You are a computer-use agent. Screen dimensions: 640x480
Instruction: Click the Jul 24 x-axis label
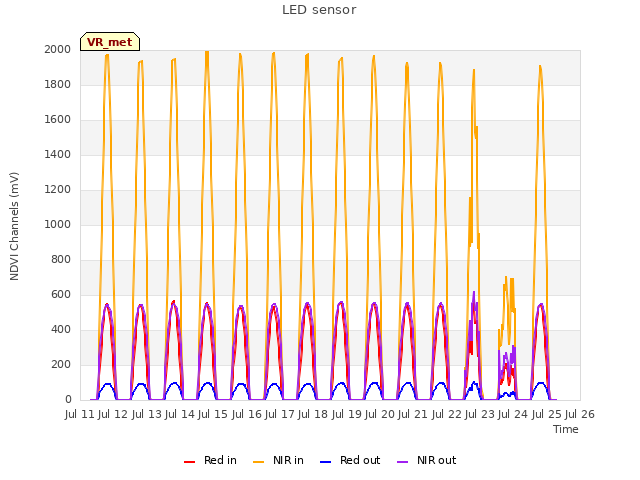point(514,414)
